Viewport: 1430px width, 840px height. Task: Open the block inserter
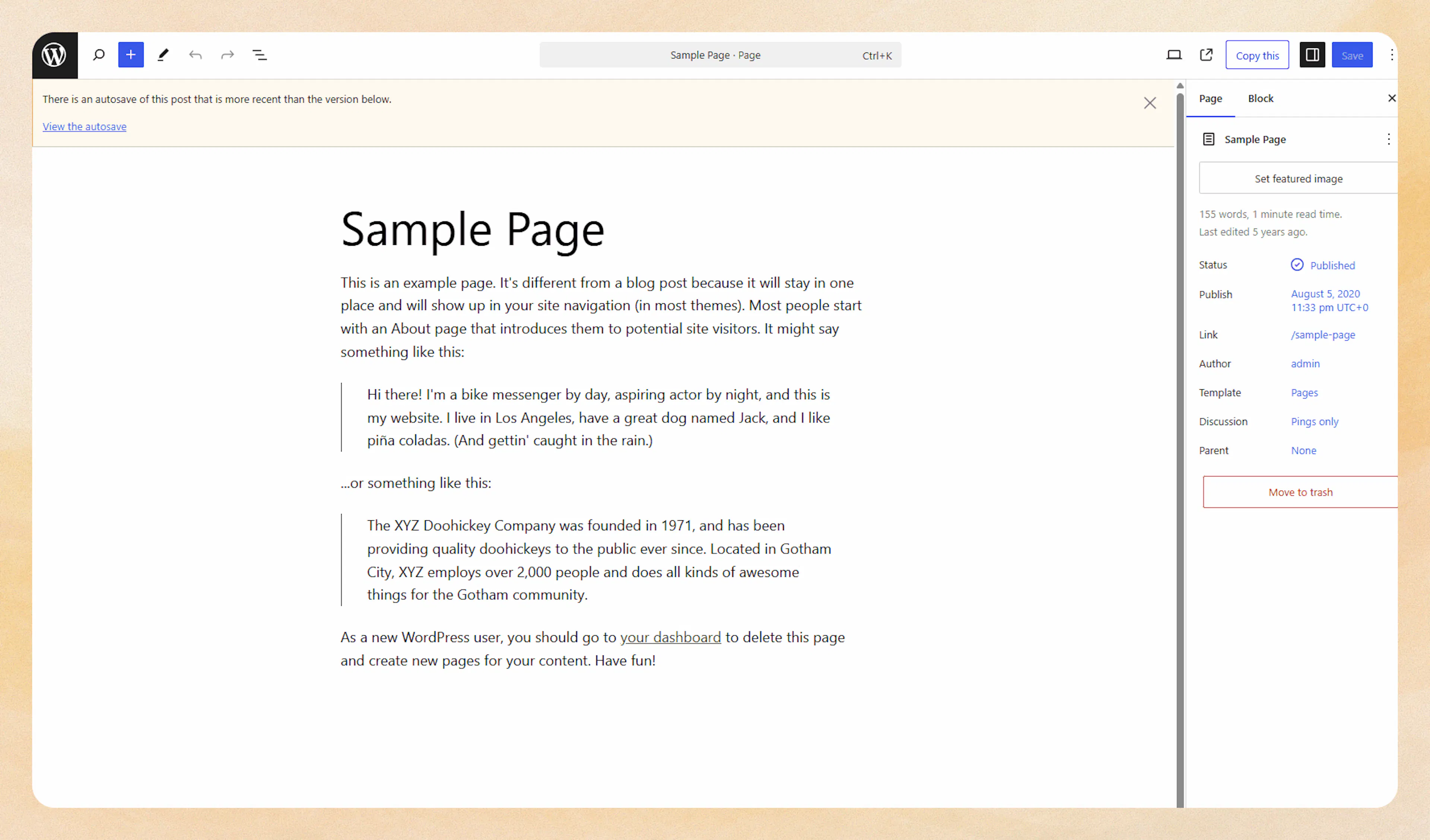(130, 54)
